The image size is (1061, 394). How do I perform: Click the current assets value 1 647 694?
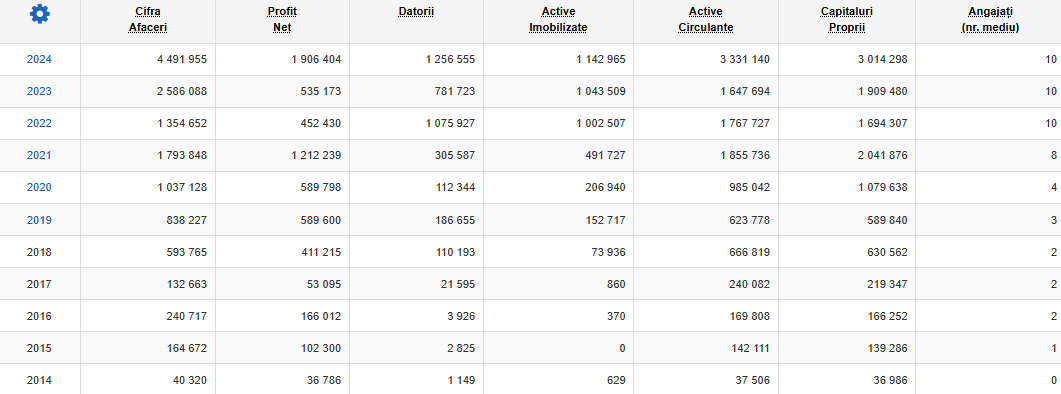pos(744,91)
